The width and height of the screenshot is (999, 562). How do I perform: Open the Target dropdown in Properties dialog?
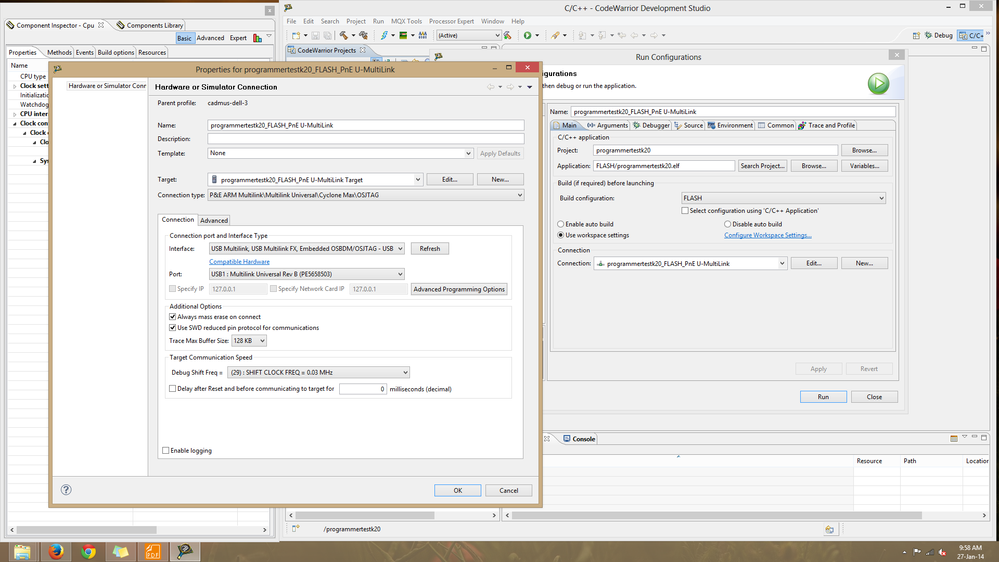click(418, 180)
